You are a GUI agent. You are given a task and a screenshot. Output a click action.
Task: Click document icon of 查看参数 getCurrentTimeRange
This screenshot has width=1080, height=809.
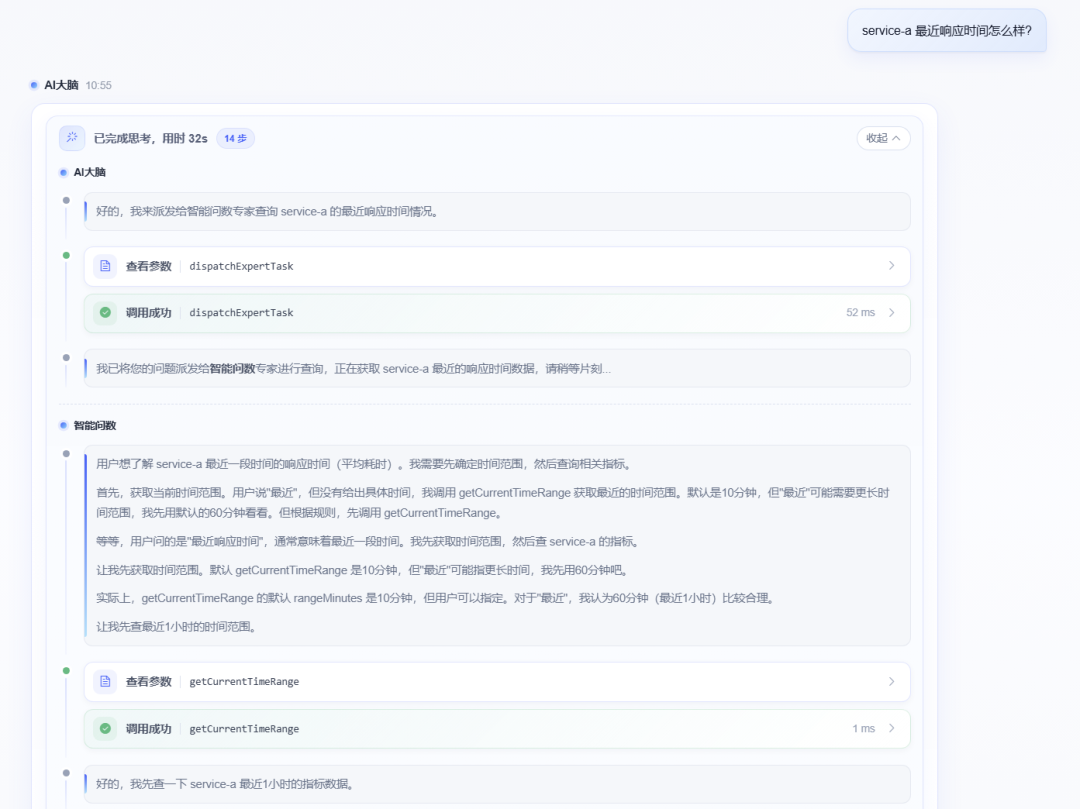105,682
